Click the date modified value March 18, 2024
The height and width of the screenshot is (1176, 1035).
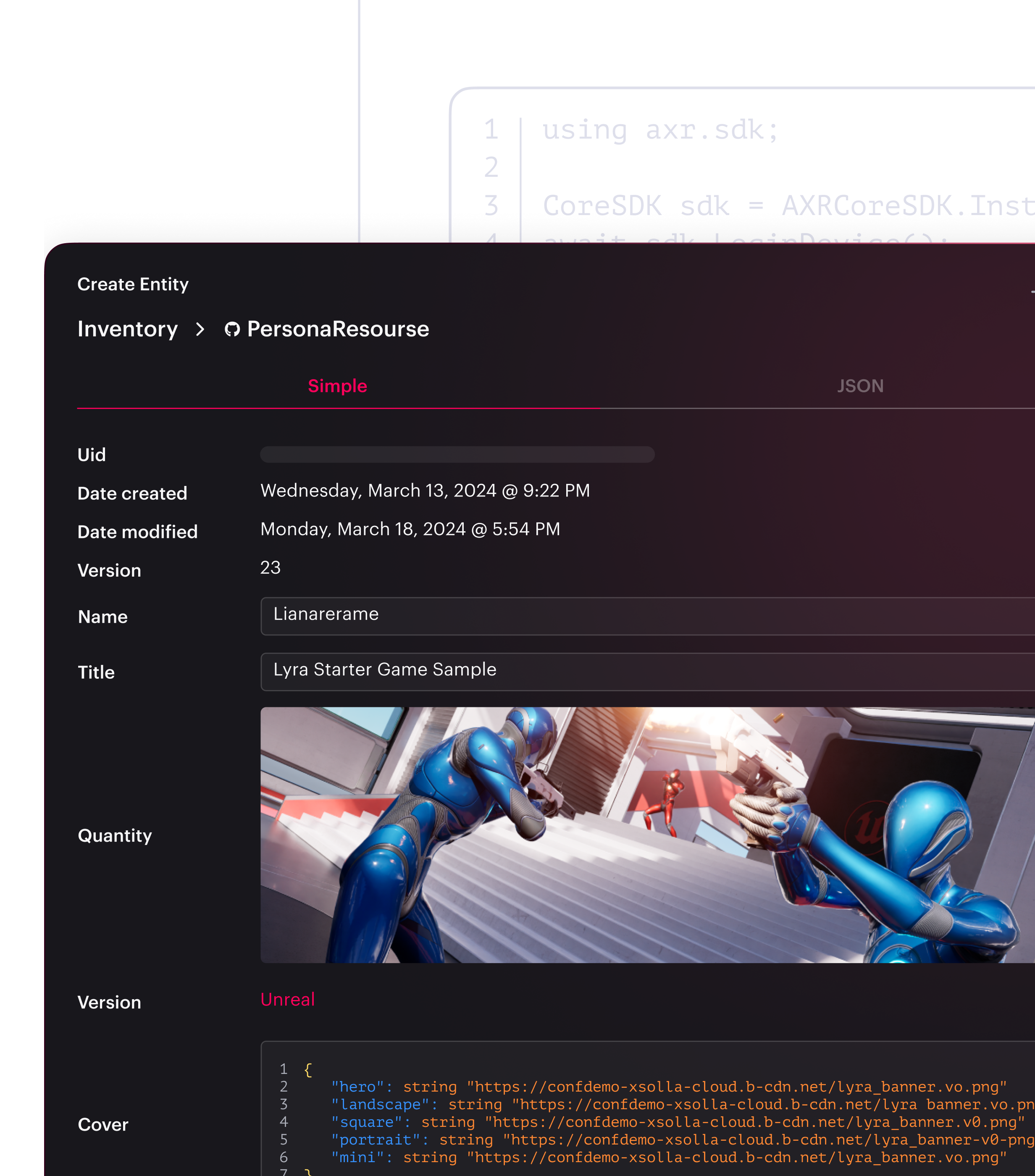tap(410, 529)
